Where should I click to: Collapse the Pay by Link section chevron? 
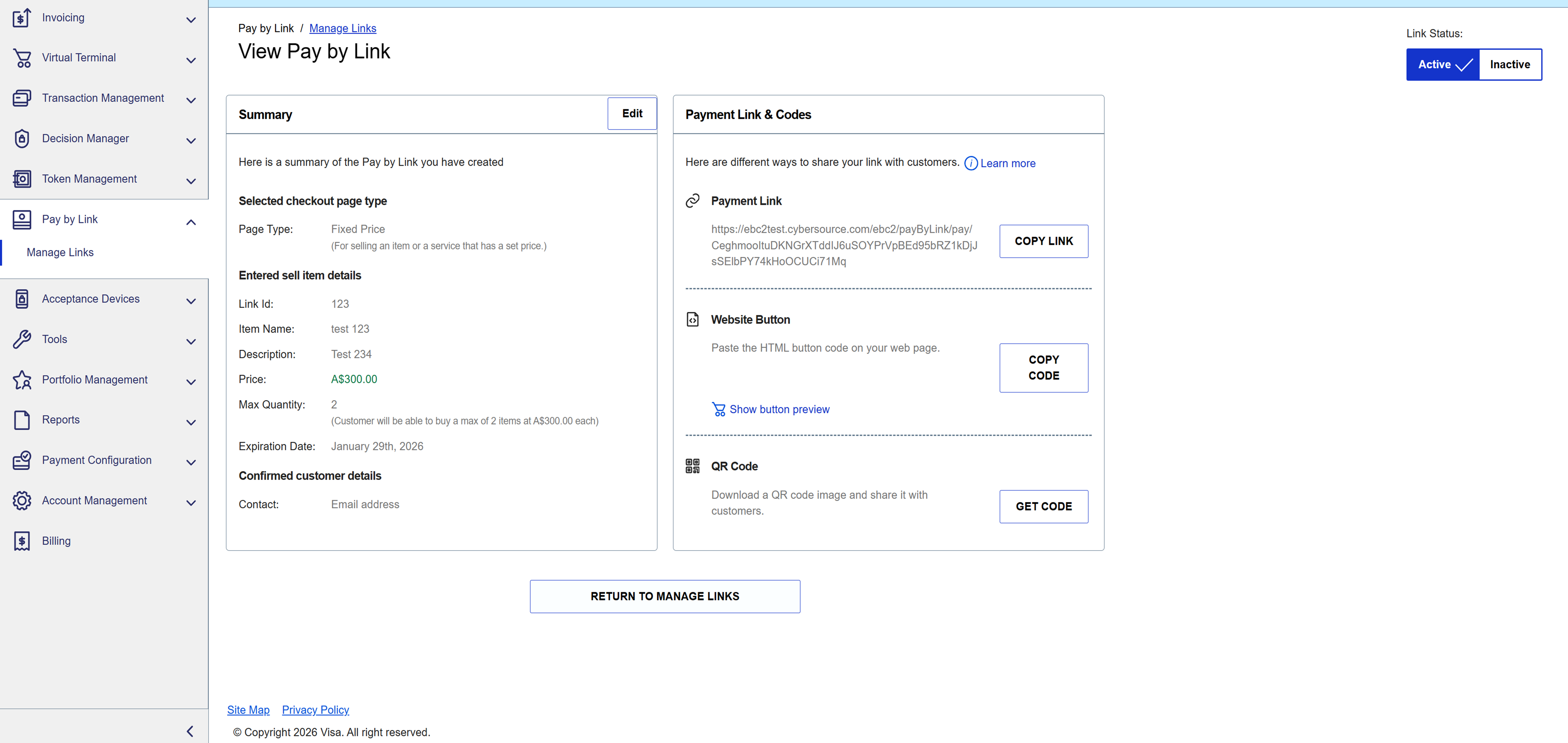tap(190, 222)
